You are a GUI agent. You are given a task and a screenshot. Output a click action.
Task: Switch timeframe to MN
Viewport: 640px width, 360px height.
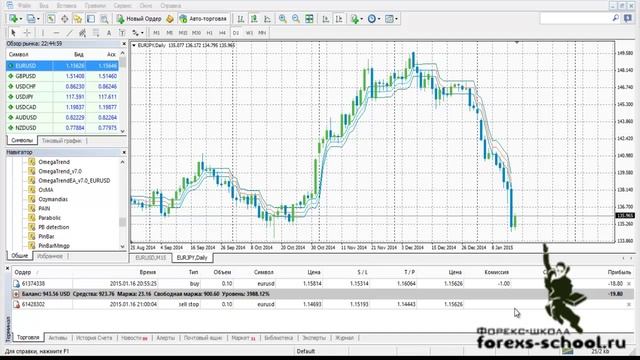coord(262,33)
